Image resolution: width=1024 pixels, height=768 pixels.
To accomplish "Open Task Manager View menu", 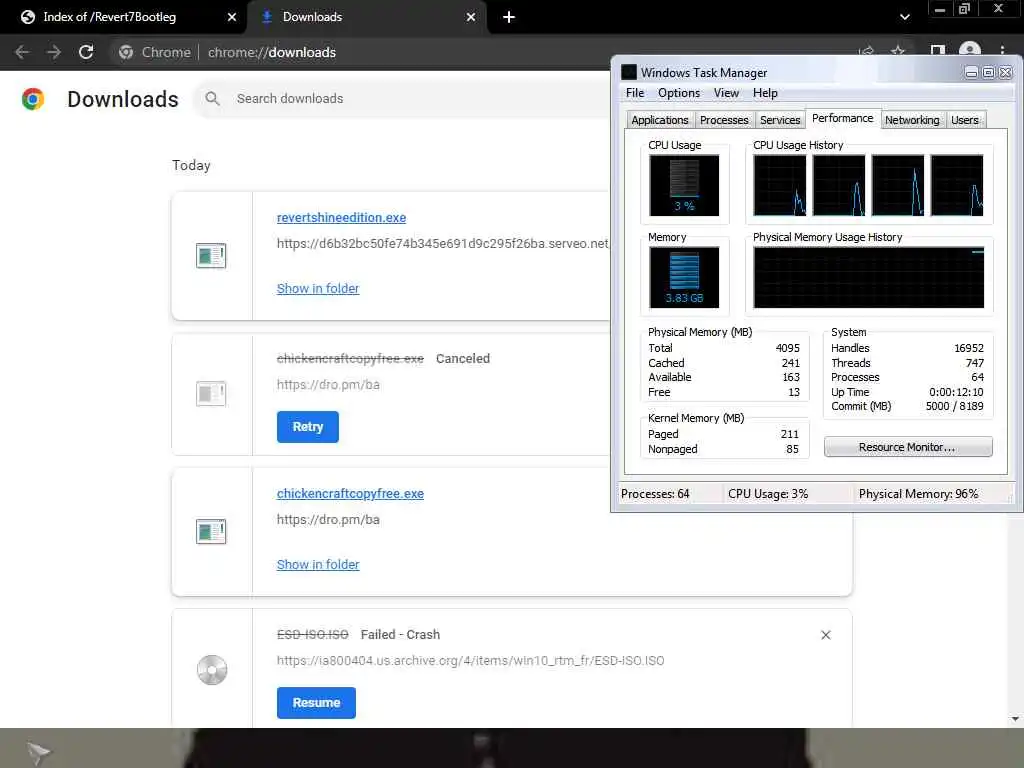I will (x=726, y=93).
